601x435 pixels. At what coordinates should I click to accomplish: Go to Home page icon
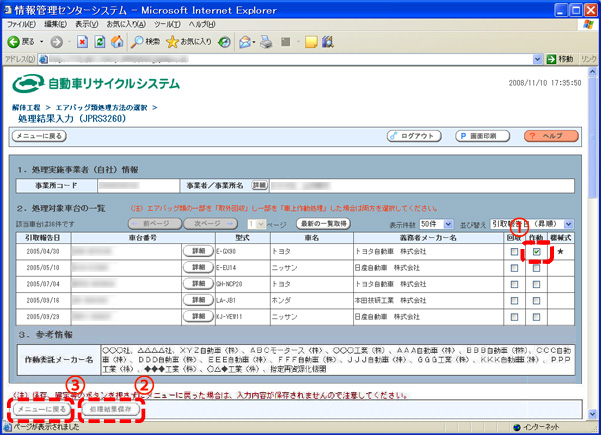pos(117,42)
